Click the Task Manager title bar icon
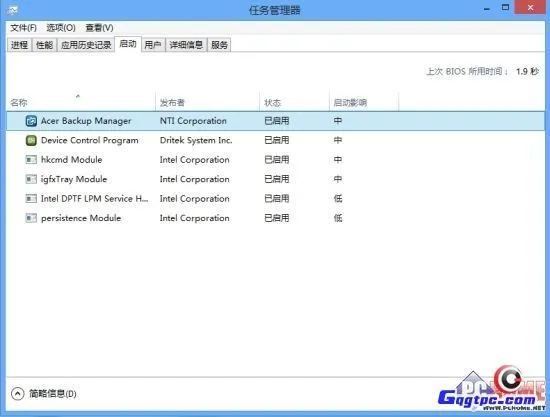This screenshot has height=417, width=550. coord(12,10)
